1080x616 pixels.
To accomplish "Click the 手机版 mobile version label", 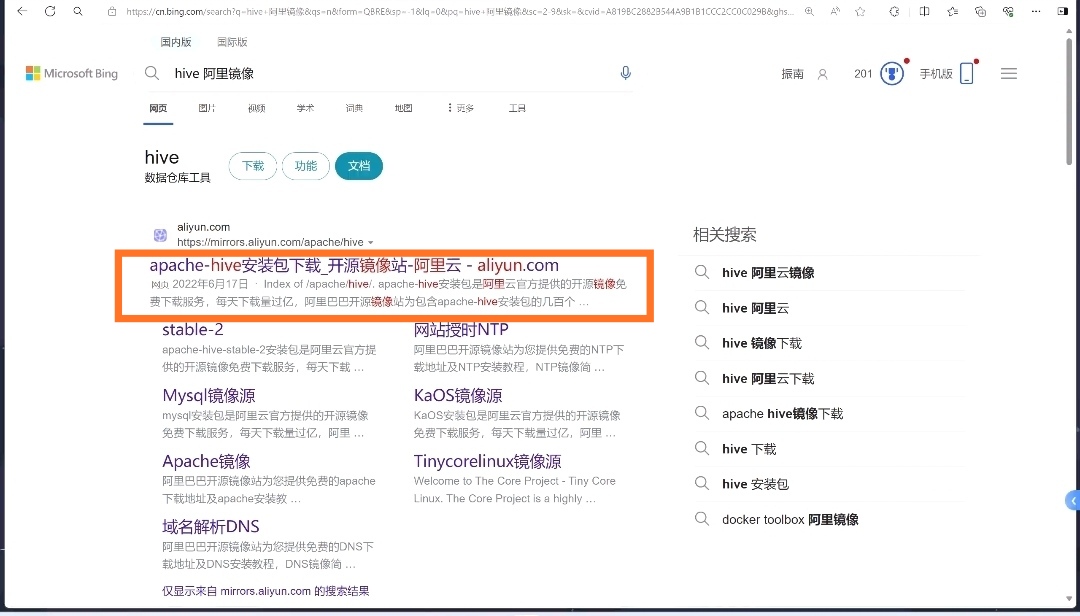I will 936,74.
